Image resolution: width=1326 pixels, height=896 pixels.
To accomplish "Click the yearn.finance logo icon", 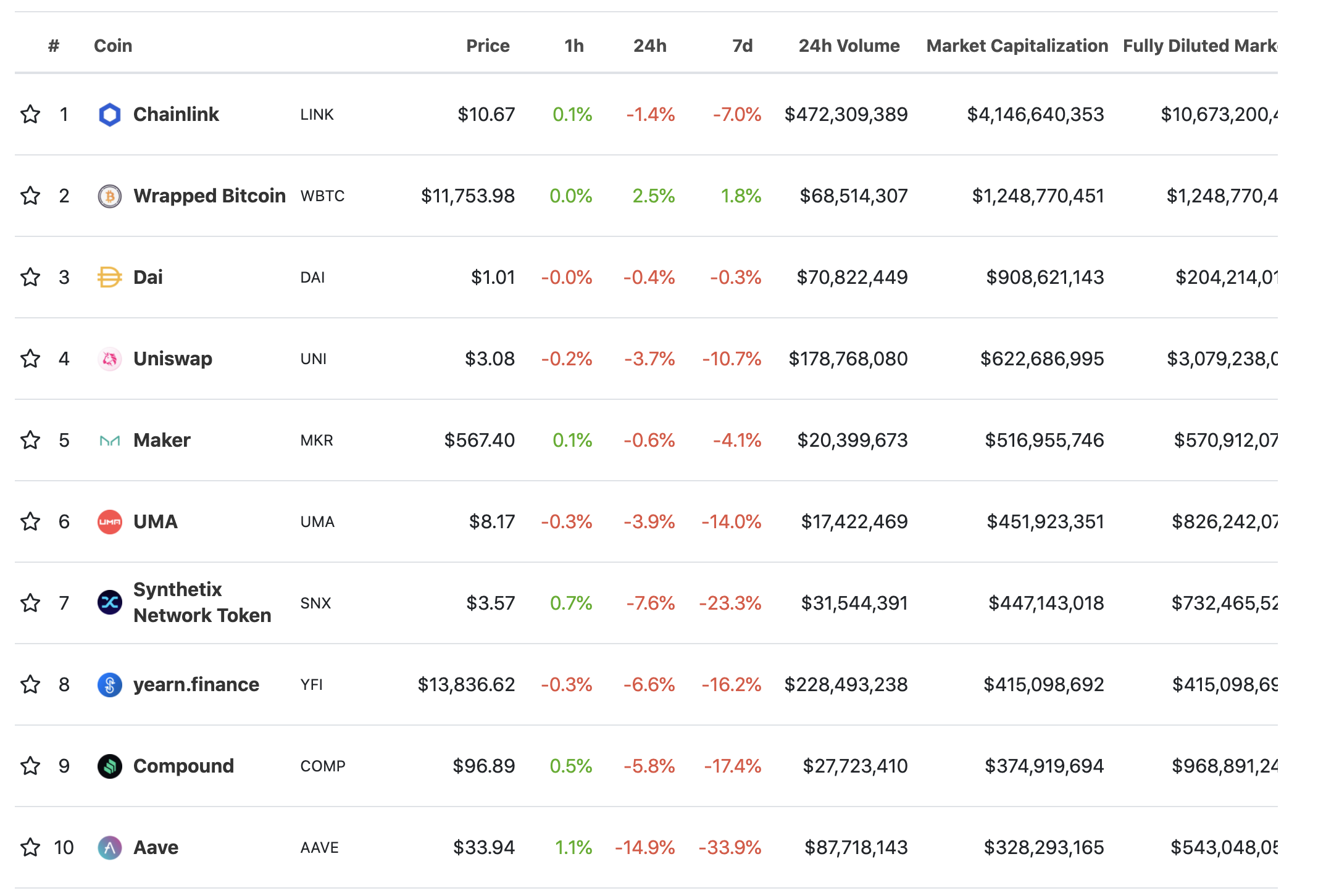I will [x=110, y=685].
